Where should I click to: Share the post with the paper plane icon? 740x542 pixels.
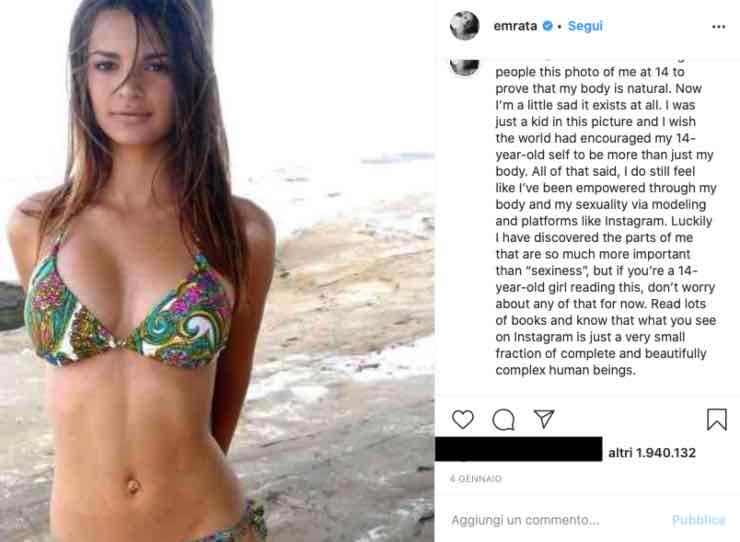tap(544, 419)
